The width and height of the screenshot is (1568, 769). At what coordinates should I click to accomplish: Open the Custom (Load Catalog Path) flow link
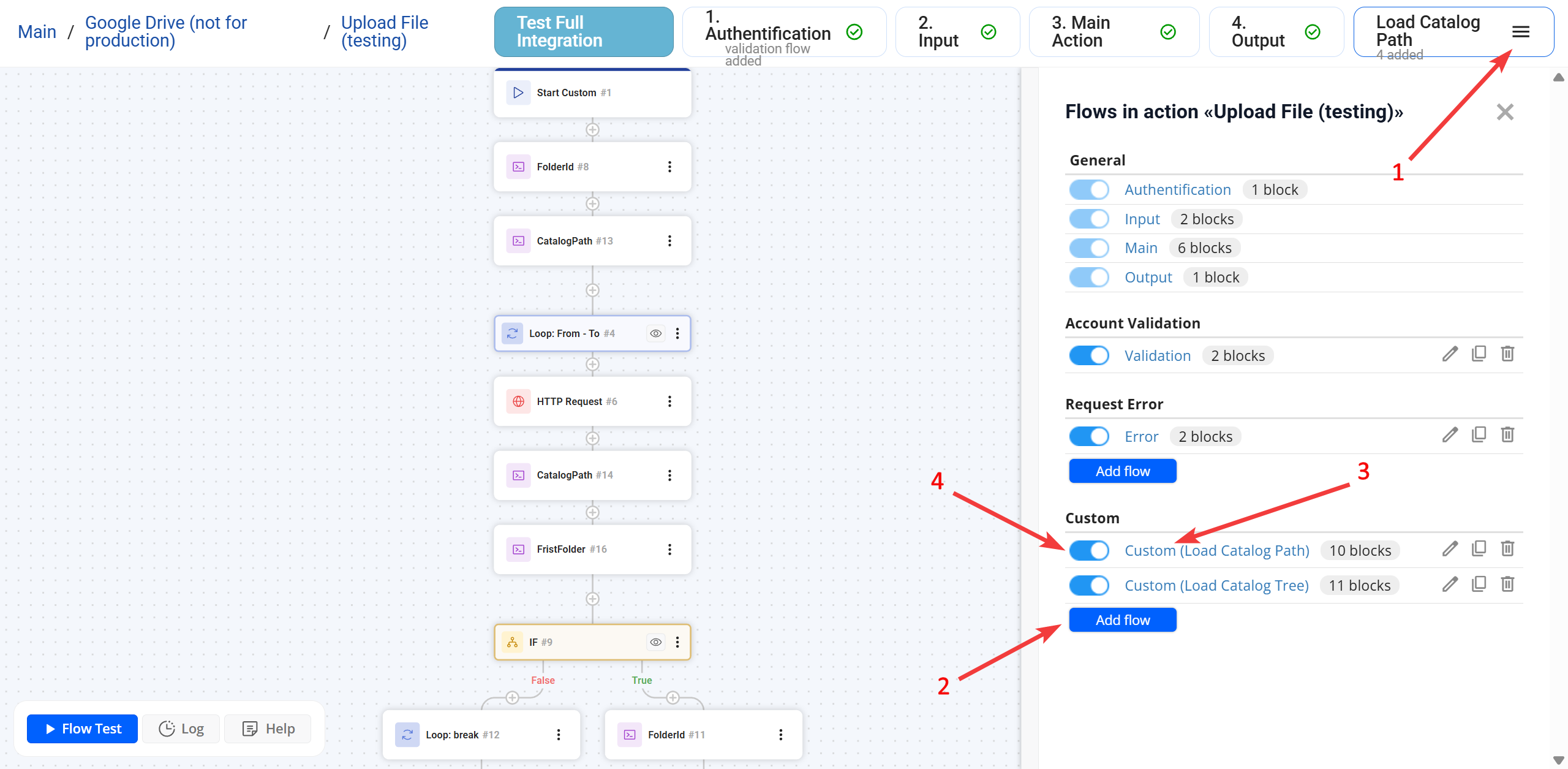(1216, 550)
